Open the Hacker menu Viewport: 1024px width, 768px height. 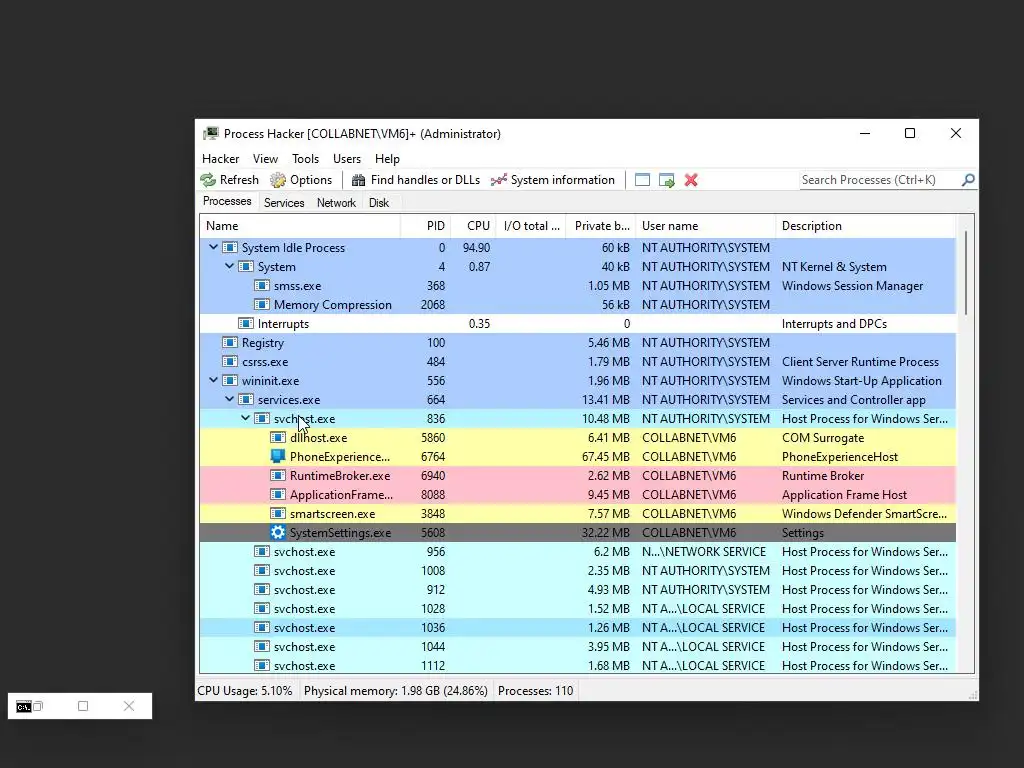tap(221, 159)
